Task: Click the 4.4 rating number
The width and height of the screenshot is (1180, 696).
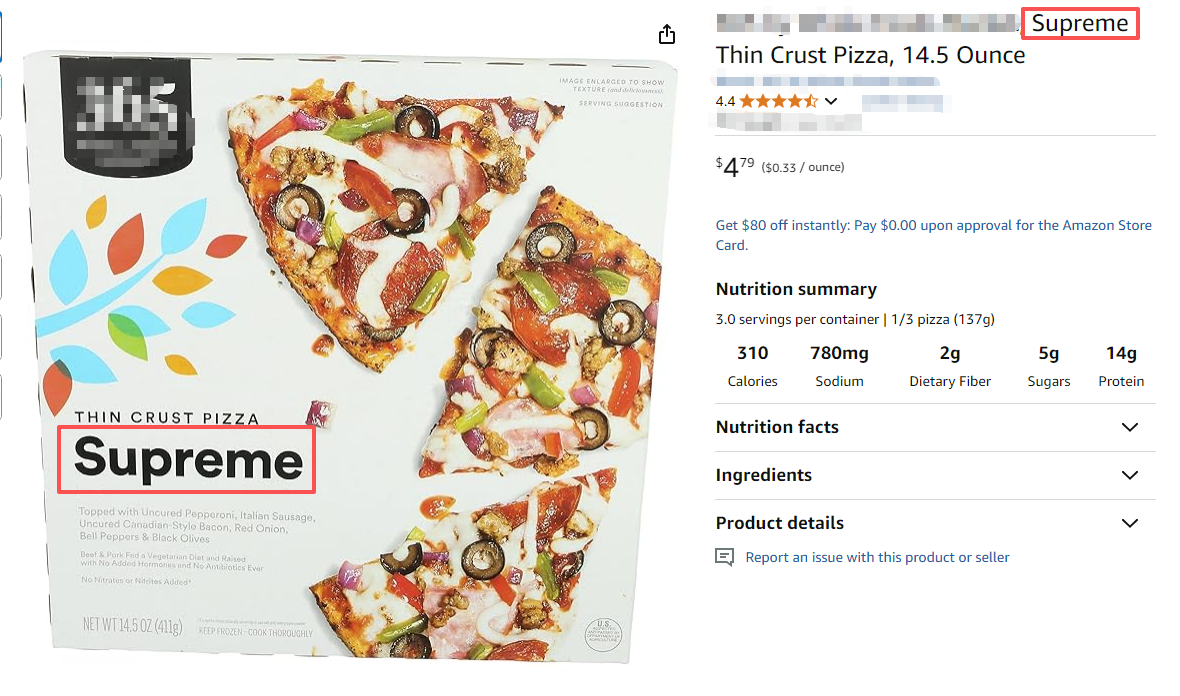Action: pyautogui.click(x=725, y=101)
